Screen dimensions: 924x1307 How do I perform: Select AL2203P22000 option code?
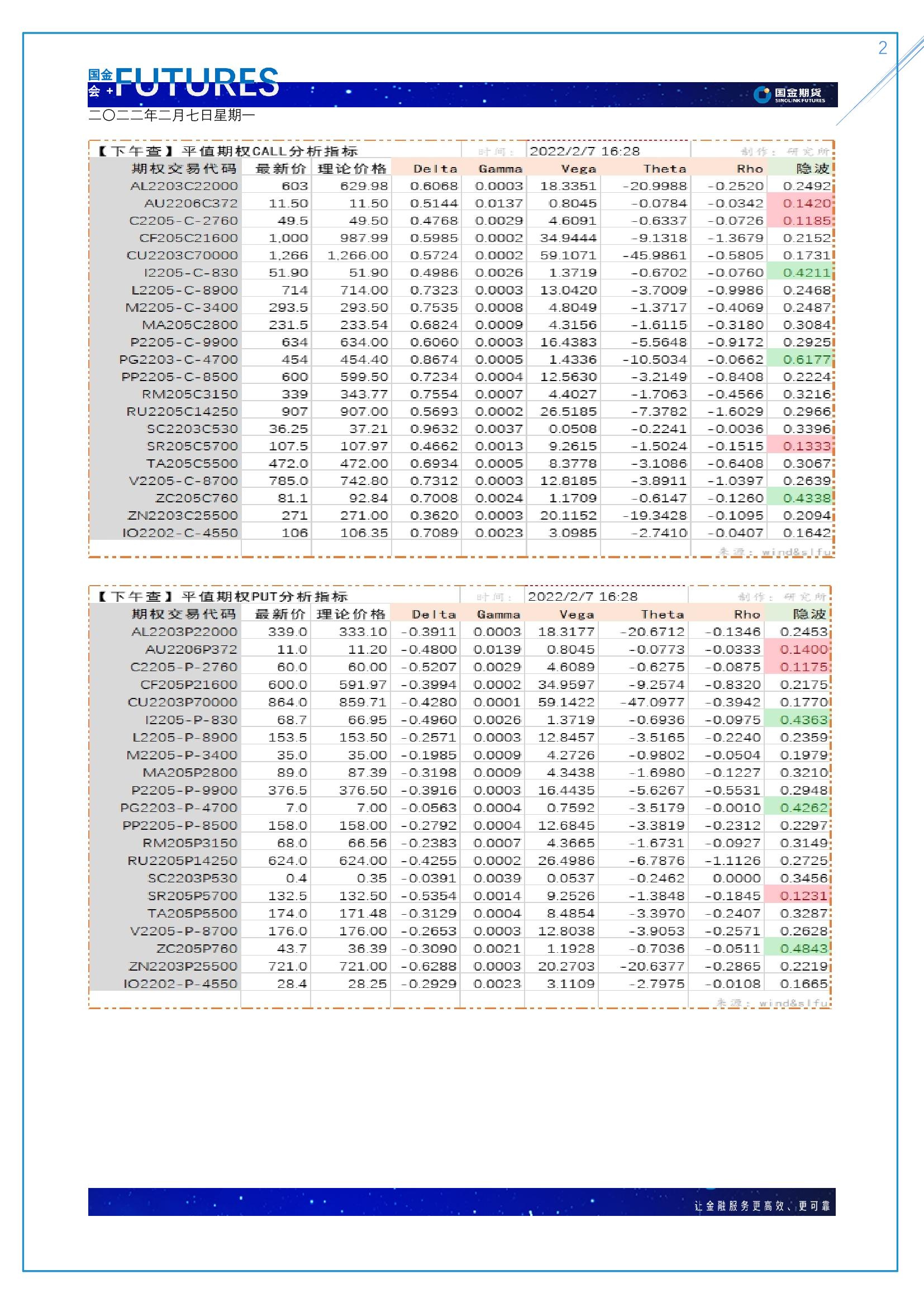[x=184, y=632]
